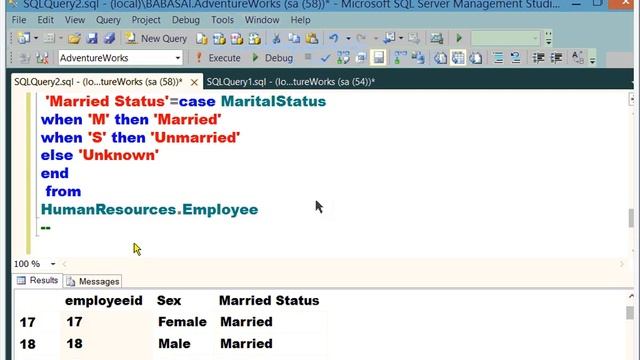This screenshot has height=360, width=640.
Task: Open the standard toolbar options overflow
Action: pos(549,38)
